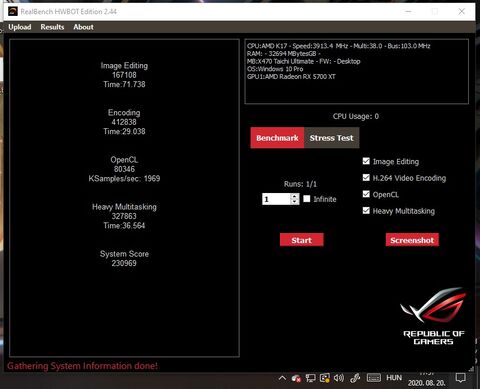Click the OpenCL score 80346
The image size is (480, 389).
[124, 169]
